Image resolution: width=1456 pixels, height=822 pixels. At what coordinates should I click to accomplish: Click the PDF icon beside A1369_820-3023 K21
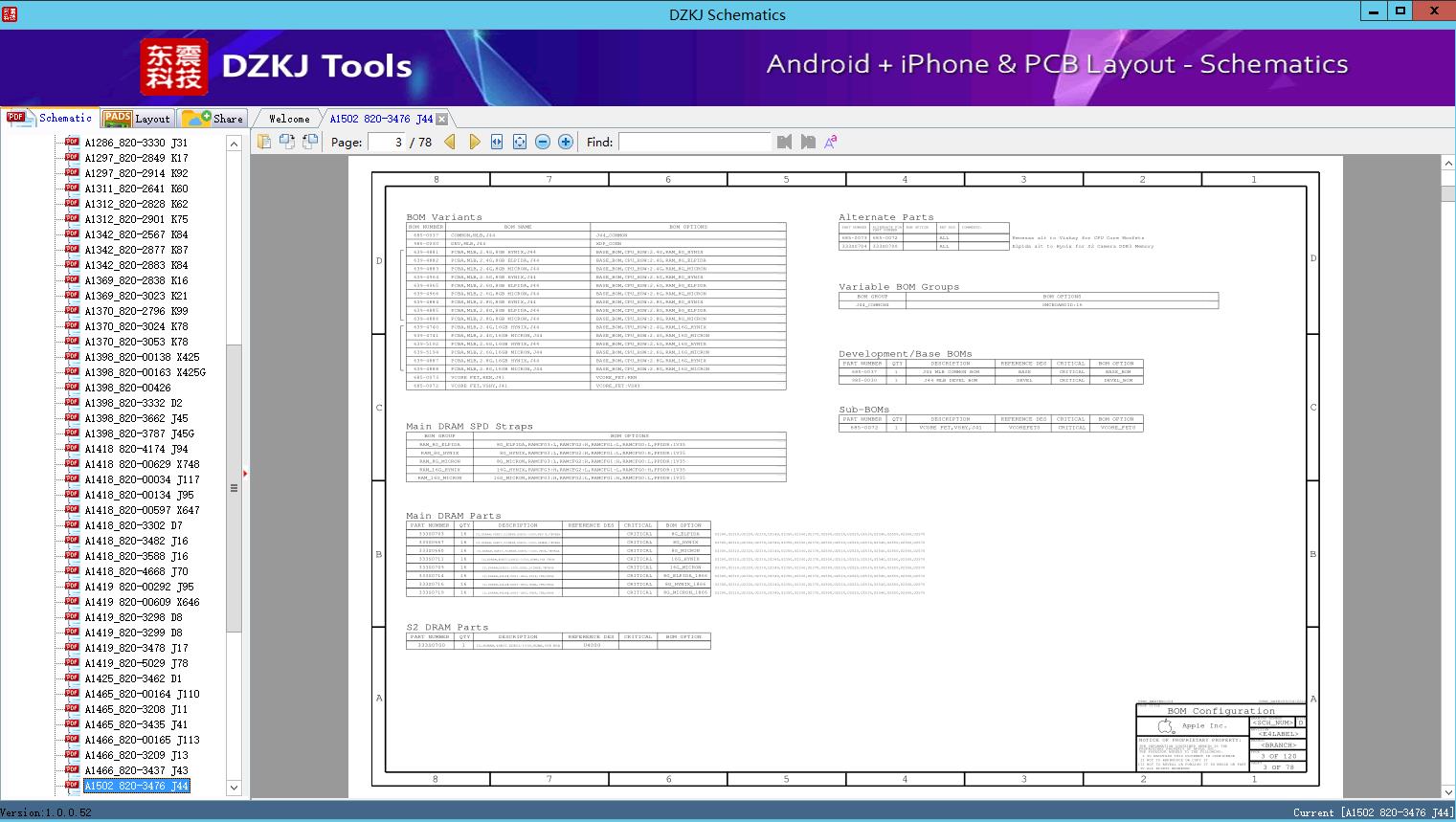click(x=72, y=295)
